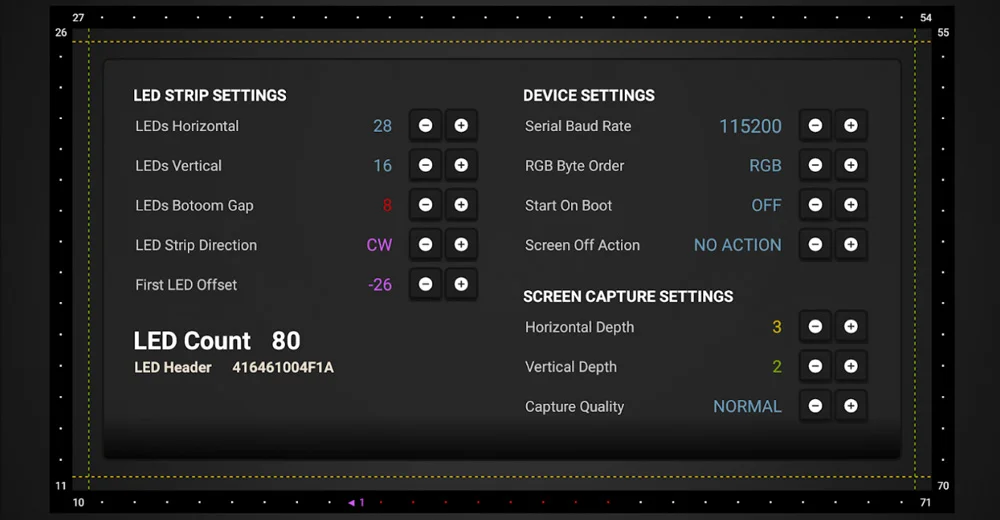Increase LEDs Horizontal with plus icon
1000x520 pixels.
click(461, 126)
